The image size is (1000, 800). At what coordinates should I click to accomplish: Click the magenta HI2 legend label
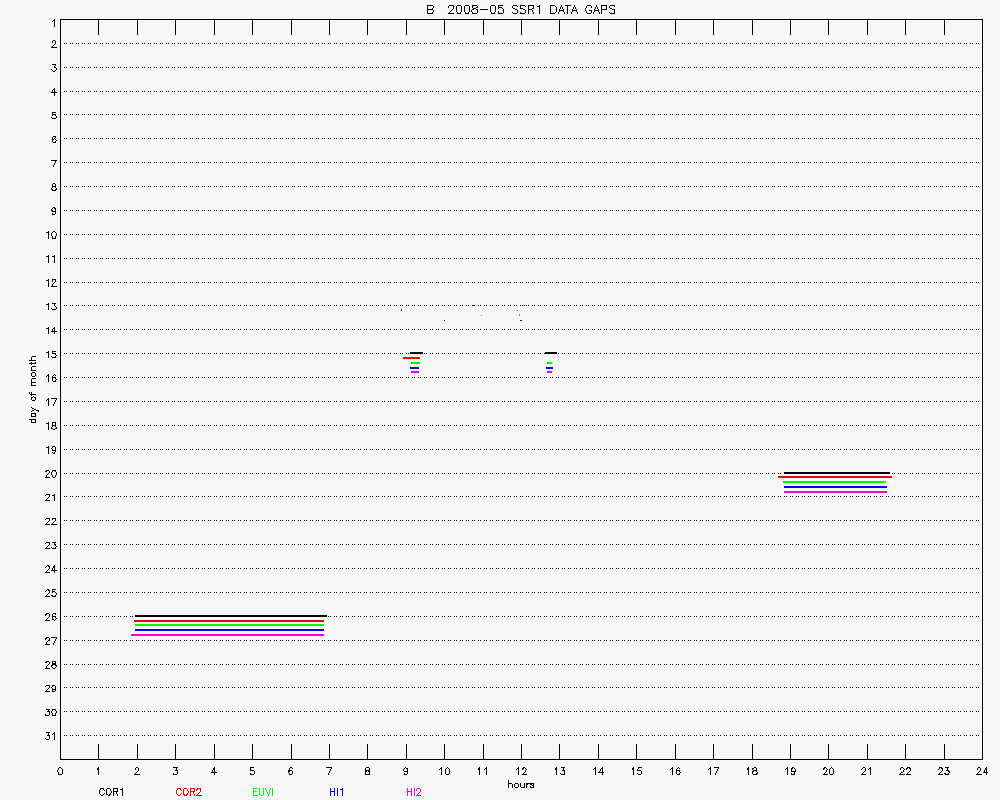414,792
